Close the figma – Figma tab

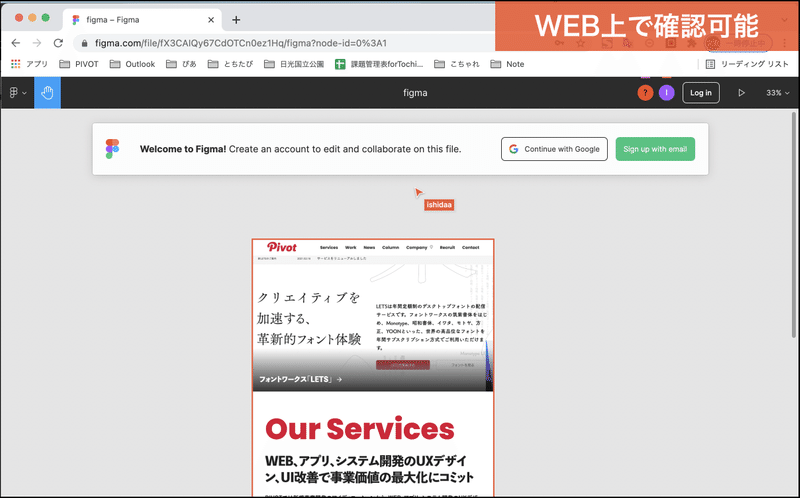[211, 20]
